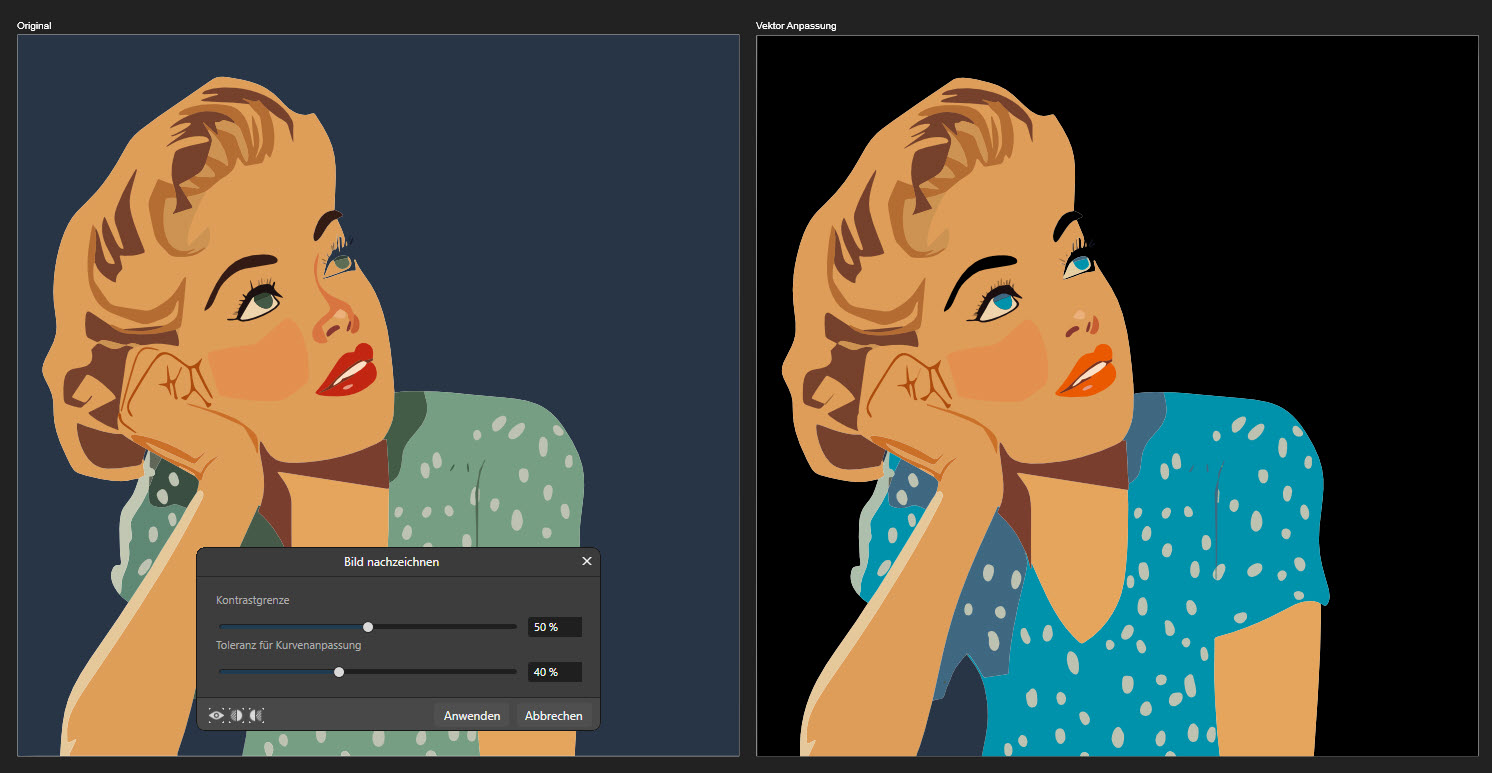Click the Kontrastgrenze slider handle

[368, 627]
